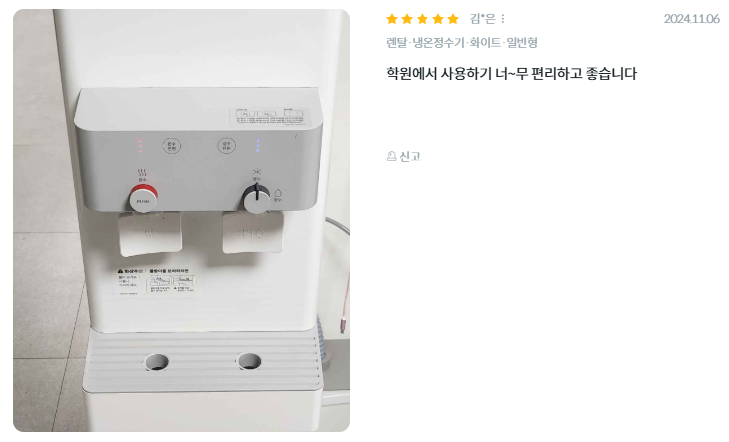The width and height of the screenshot is (729, 442).
Task: Click the fifth rating star
Action: coord(453,19)
